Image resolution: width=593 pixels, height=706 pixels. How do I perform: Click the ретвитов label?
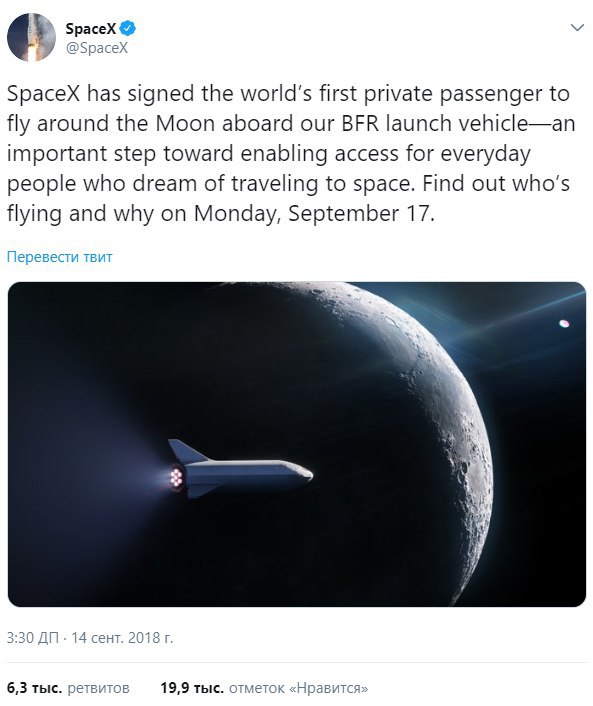pyautogui.click(x=98, y=688)
